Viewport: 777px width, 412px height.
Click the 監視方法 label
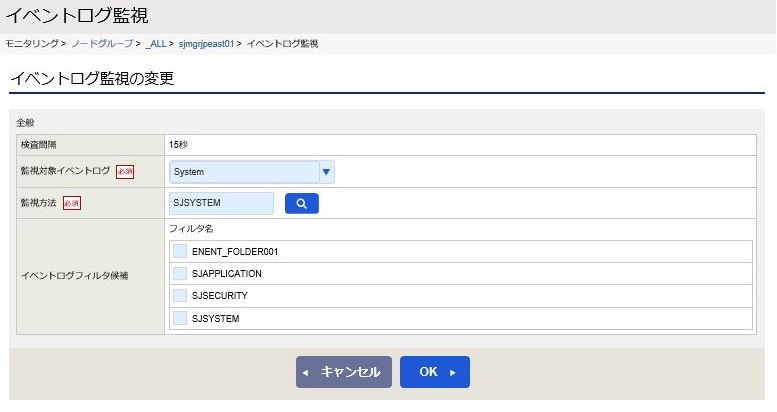pos(39,202)
